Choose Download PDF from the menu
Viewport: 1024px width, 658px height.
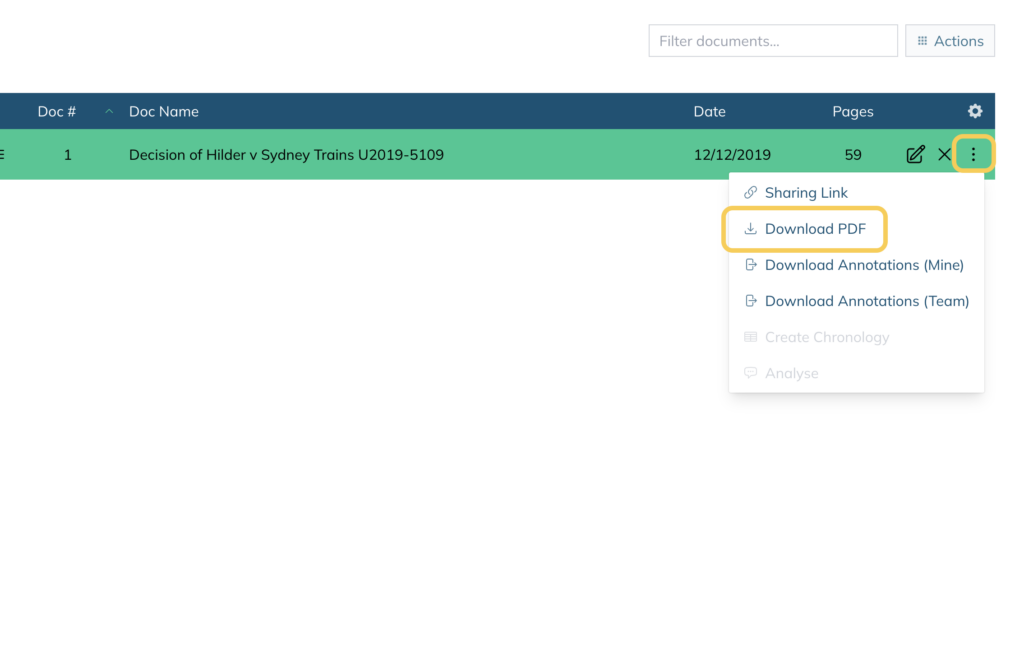[856, 228]
